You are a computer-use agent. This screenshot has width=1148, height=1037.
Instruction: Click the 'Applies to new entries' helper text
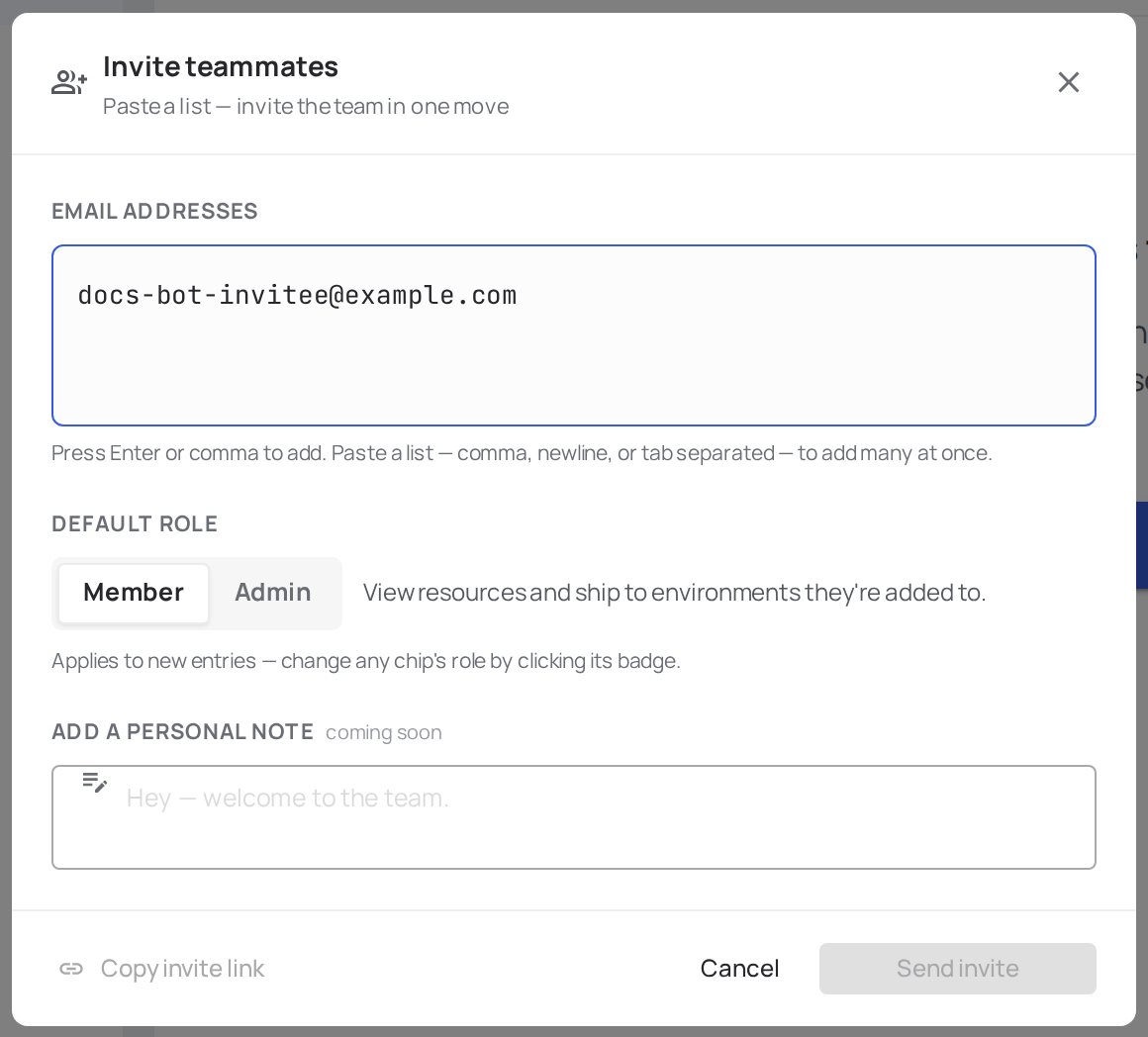click(366, 661)
